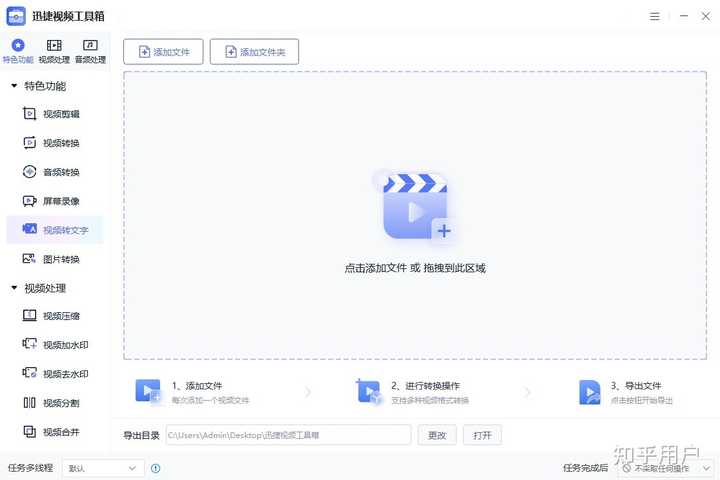This screenshot has height=480, width=720.
Task: Click the 2、进行转换操作 step title
Action: click(x=425, y=386)
